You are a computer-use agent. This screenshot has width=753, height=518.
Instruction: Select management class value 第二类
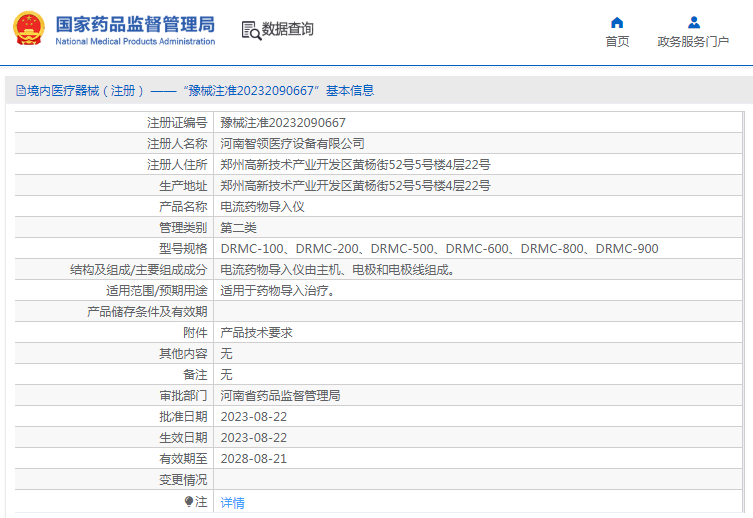point(239,228)
